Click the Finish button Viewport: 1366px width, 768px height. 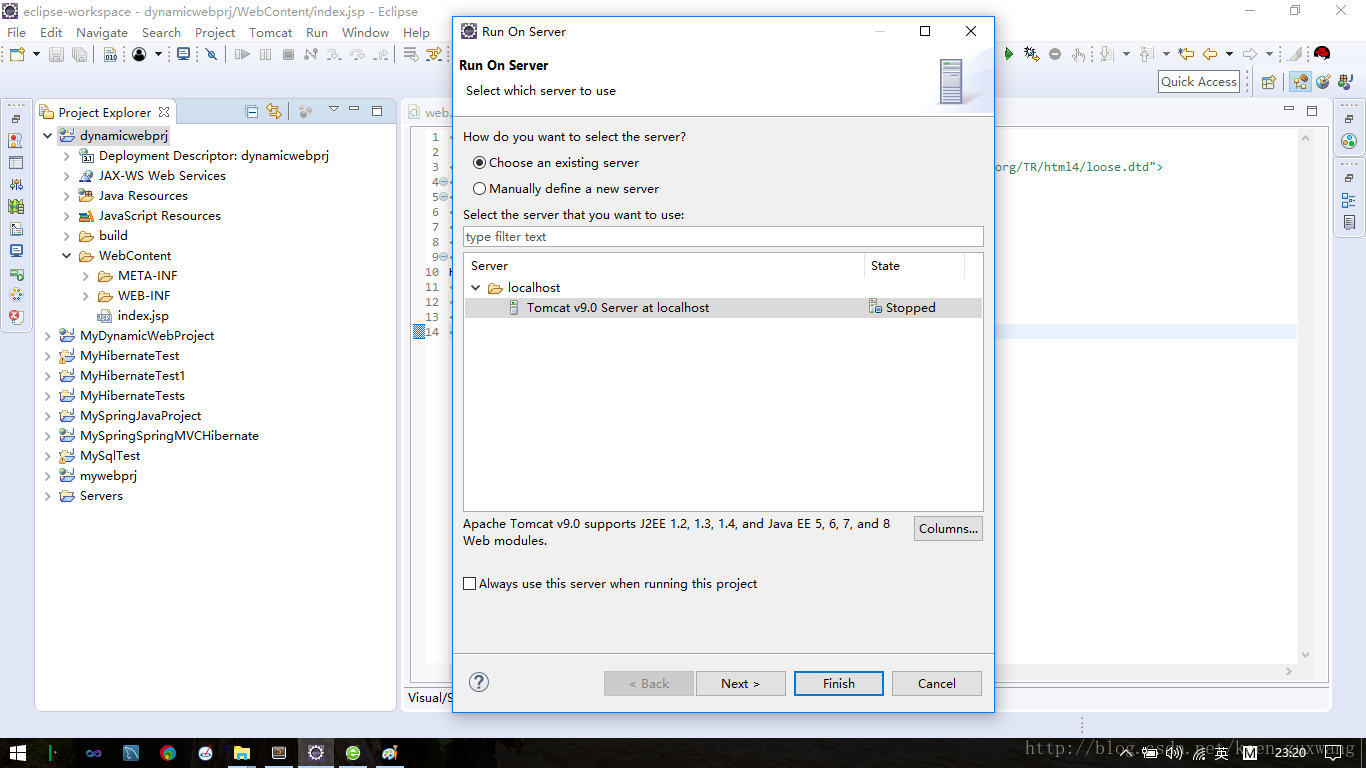pos(839,684)
